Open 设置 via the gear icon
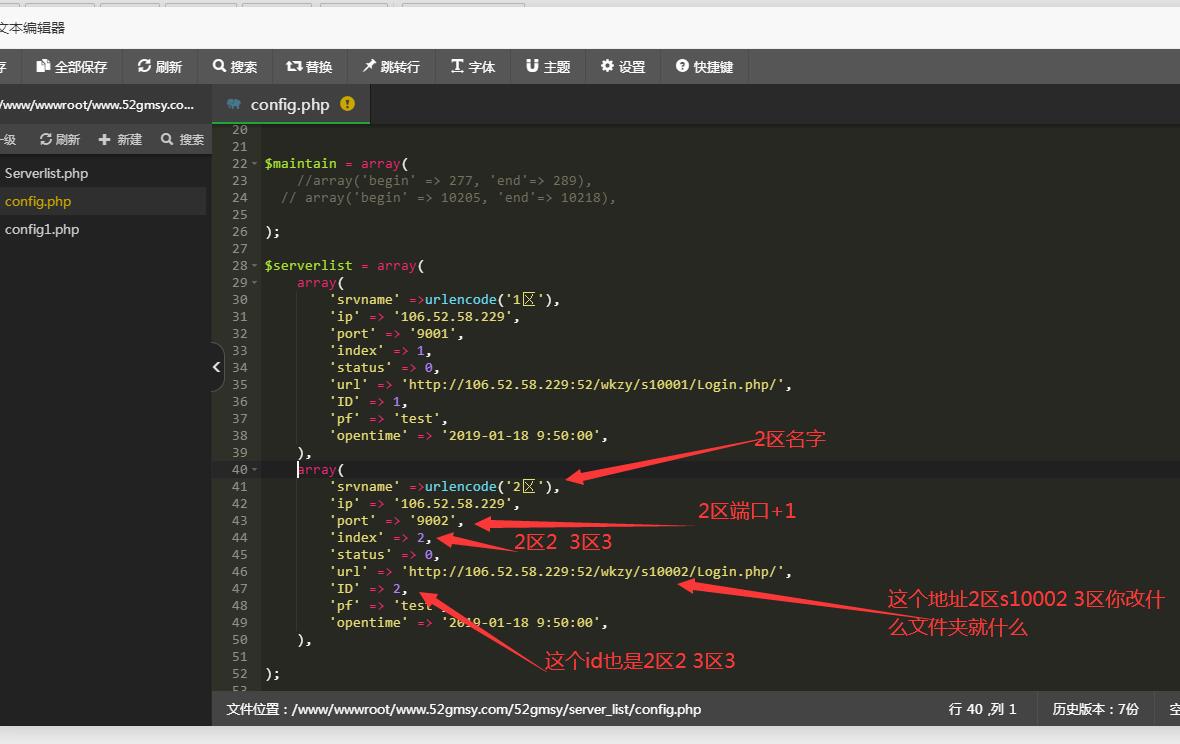Image resolution: width=1180 pixels, height=744 pixels. [x=623, y=67]
